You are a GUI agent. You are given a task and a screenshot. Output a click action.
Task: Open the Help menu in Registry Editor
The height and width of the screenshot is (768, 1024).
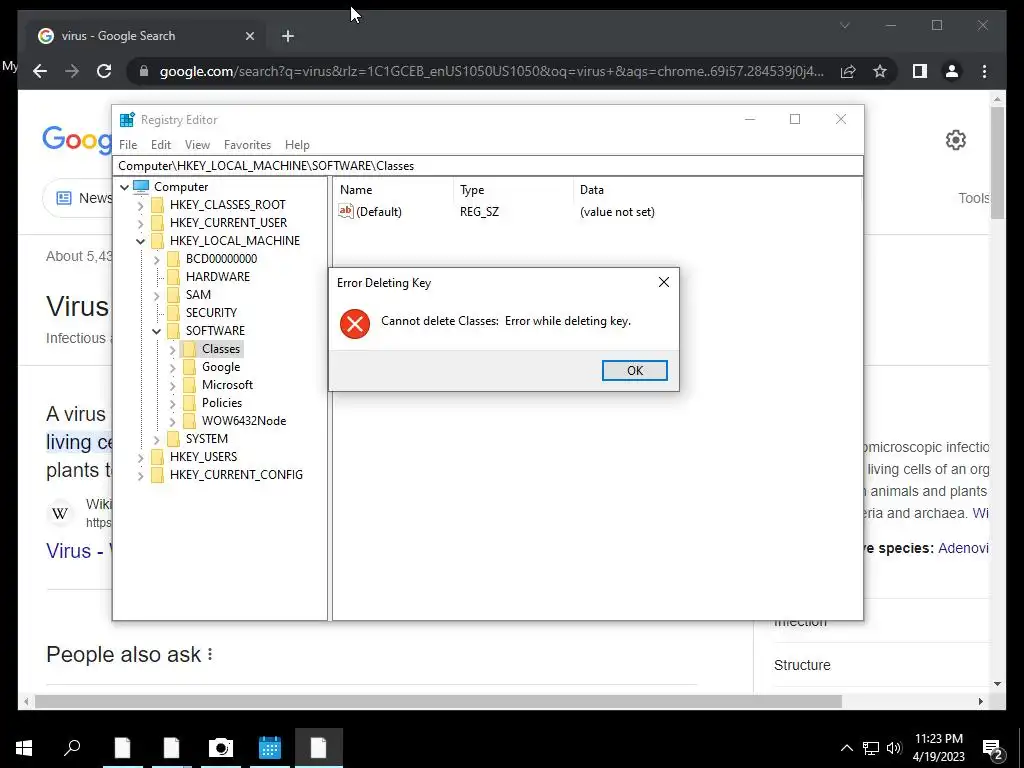pyautogui.click(x=297, y=145)
